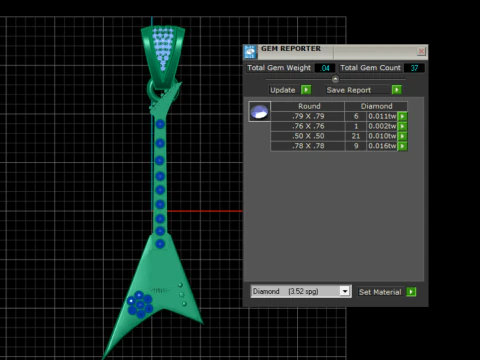This screenshot has height=360, width=480.
Task: Select the round gem thumbnail in report
Action: [x=260, y=112]
